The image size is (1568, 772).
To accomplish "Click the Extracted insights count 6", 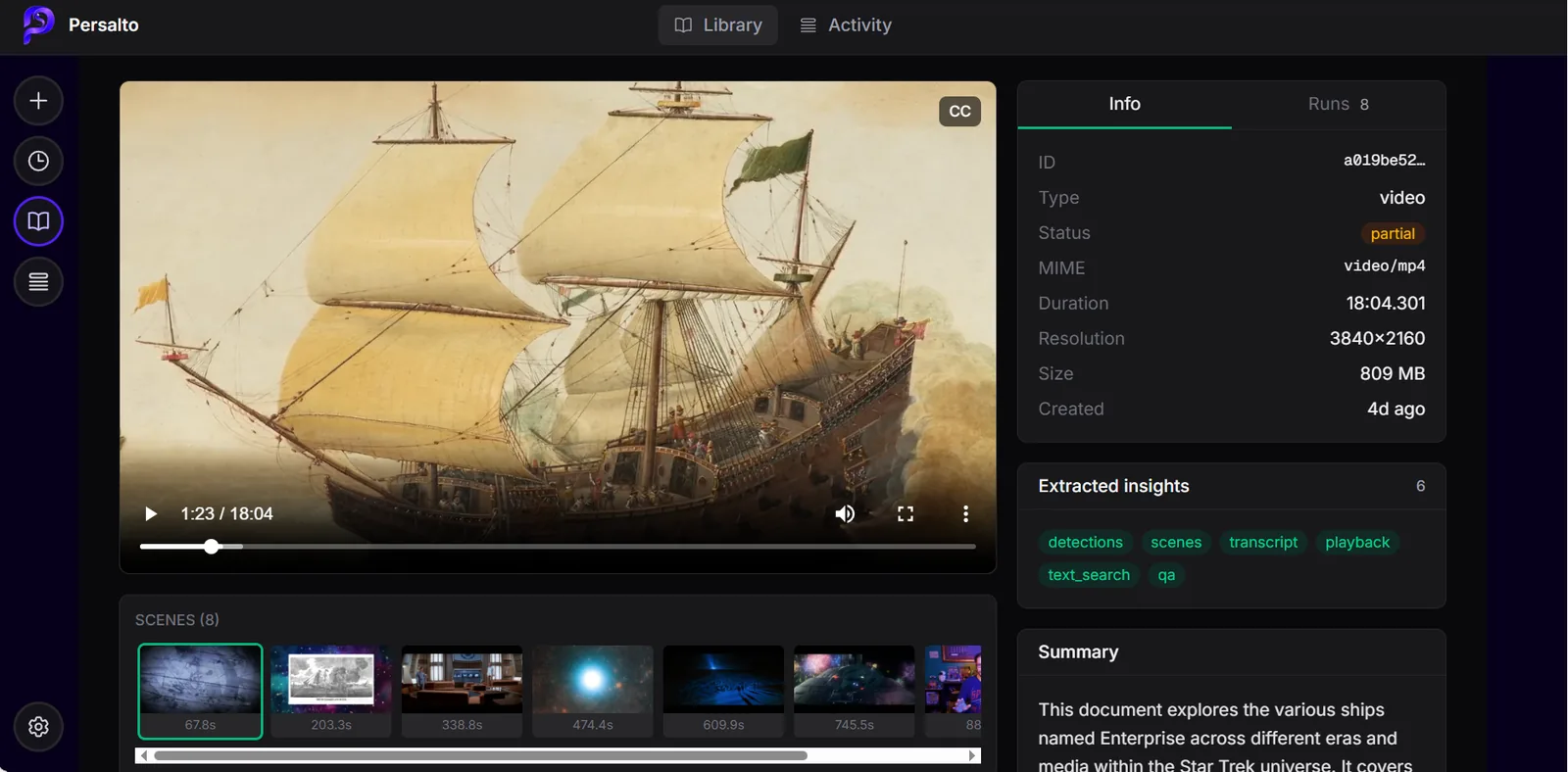I will click(1420, 487).
